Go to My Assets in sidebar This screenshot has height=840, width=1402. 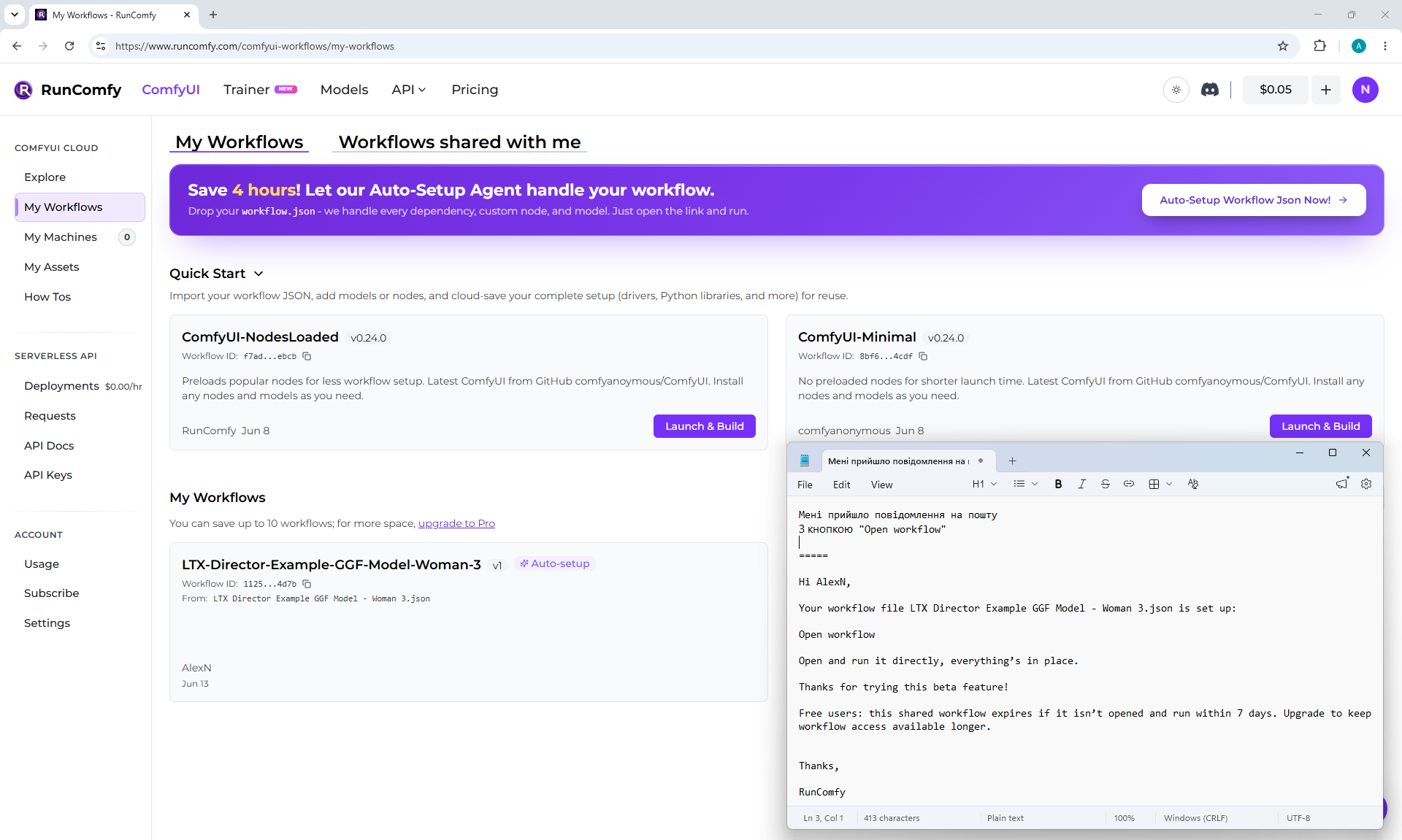point(51,267)
